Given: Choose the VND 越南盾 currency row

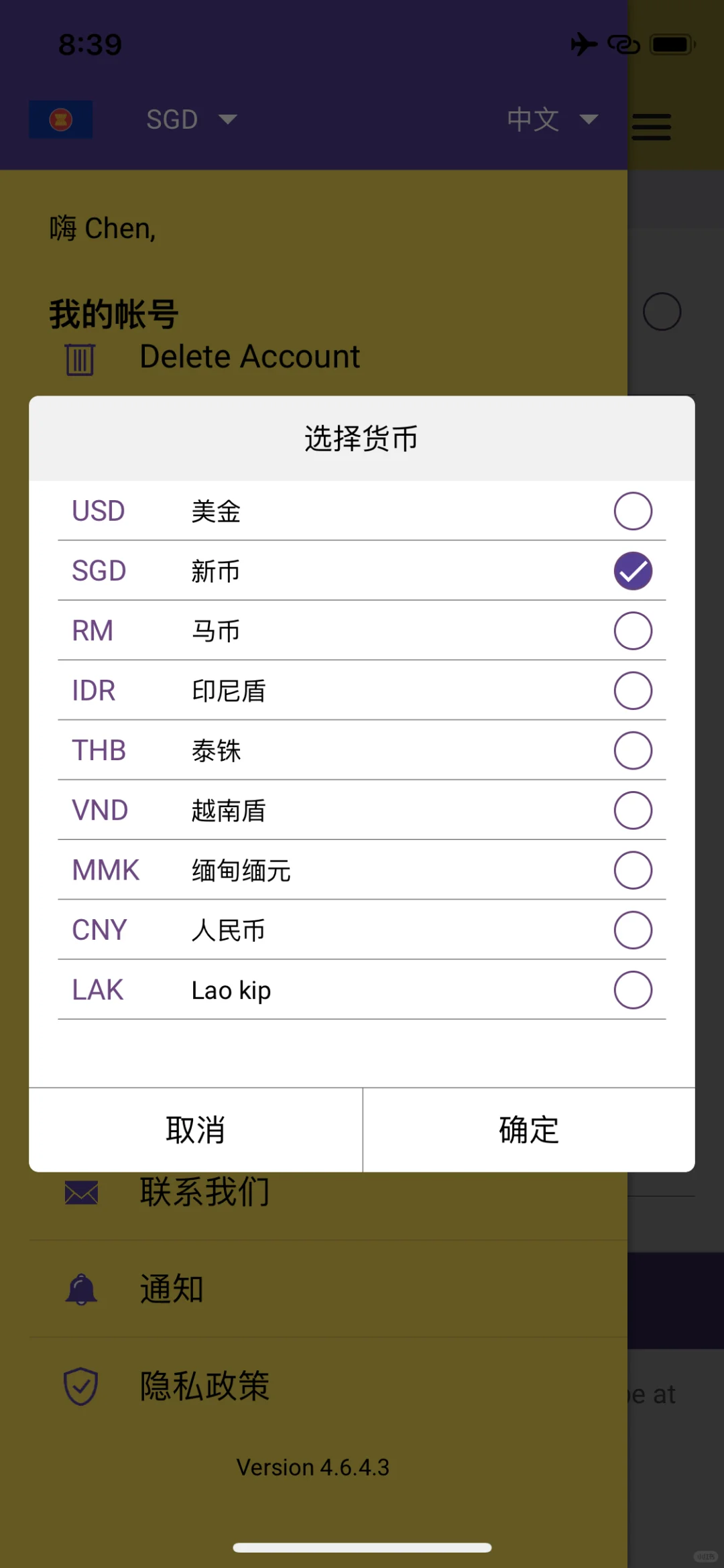Looking at the screenshot, I should click(x=362, y=810).
